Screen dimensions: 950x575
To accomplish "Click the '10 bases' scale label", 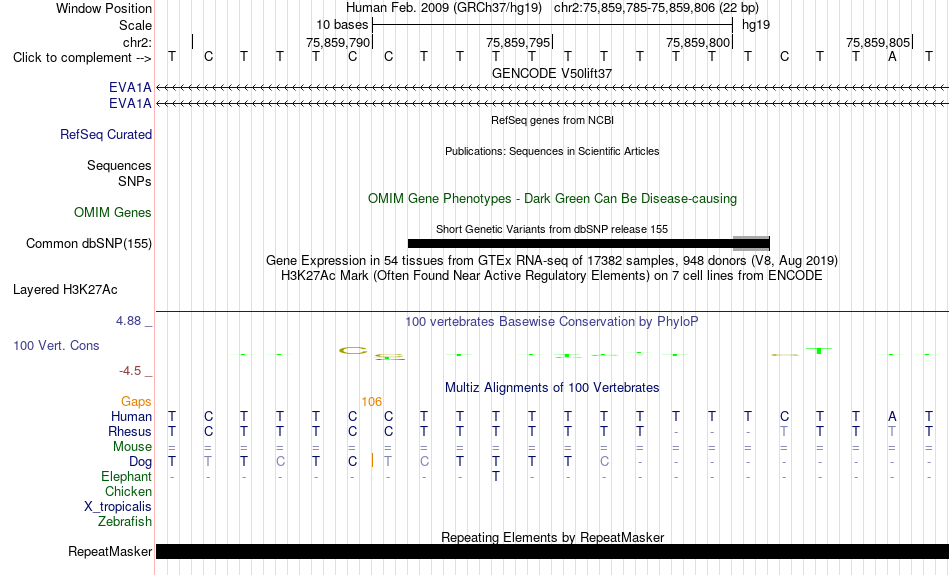I will [342, 25].
